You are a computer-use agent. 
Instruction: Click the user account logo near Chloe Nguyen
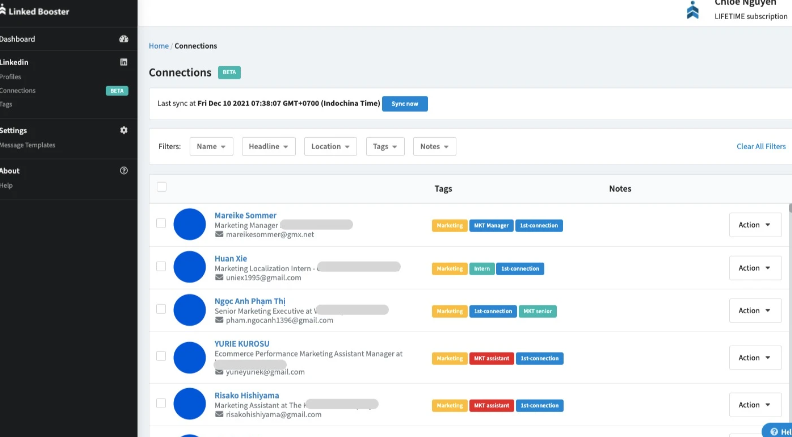(693, 10)
